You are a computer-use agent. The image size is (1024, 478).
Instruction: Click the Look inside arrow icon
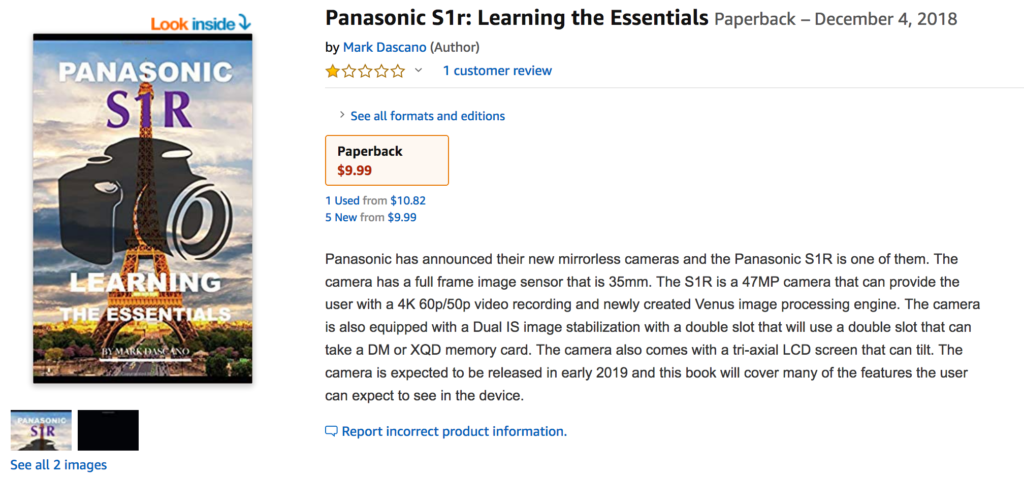pos(245,22)
